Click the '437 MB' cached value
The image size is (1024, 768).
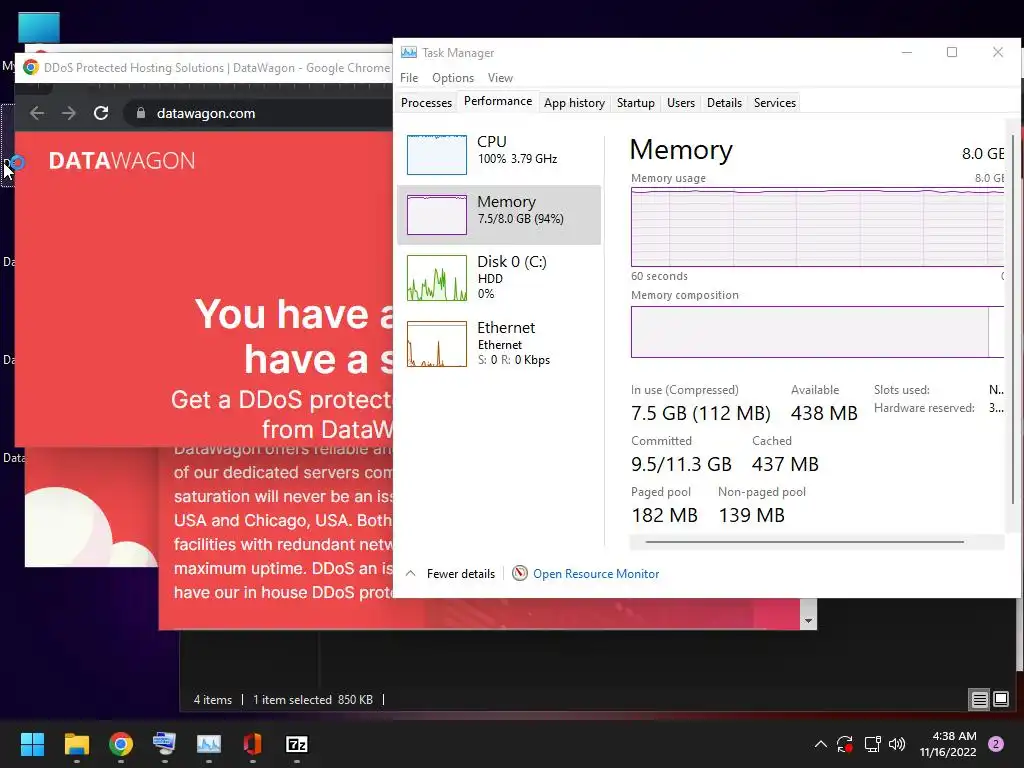(785, 464)
